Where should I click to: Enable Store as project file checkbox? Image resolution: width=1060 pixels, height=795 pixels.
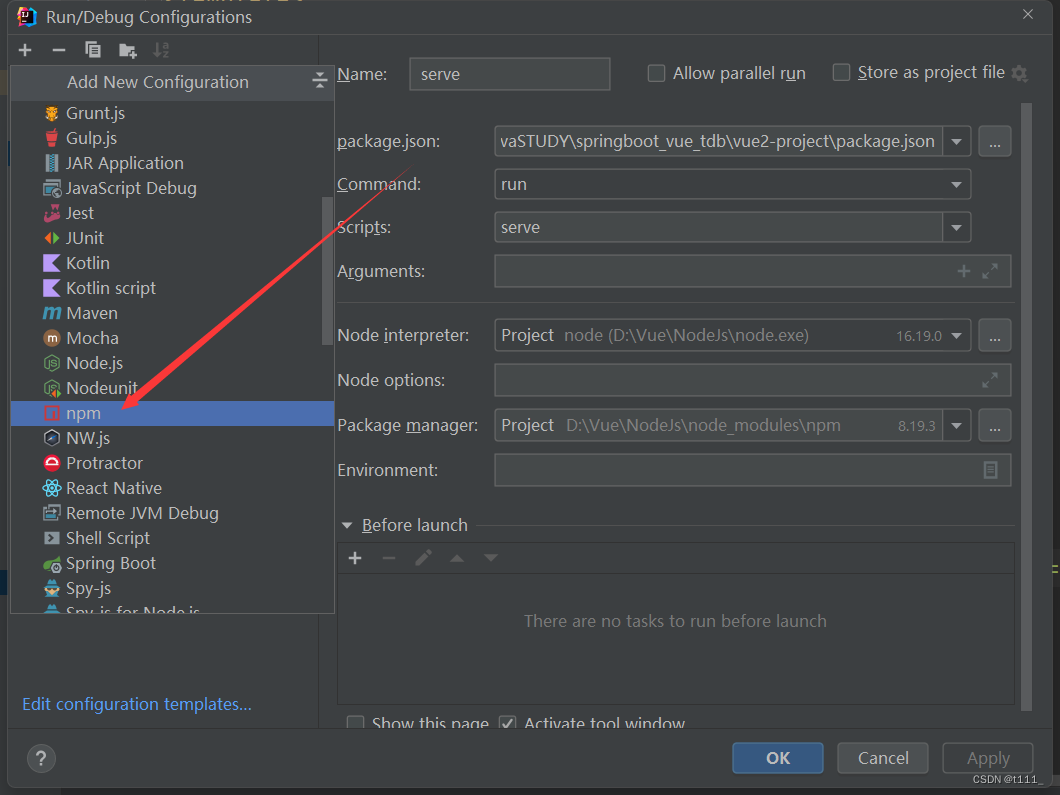pyautogui.click(x=841, y=72)
